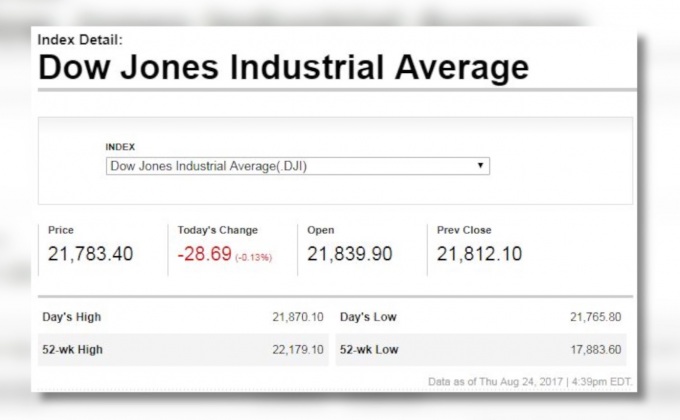Viewport: 680px width, 420px height.
Task: Click the Day's Low row label
Action: (368, 317)
